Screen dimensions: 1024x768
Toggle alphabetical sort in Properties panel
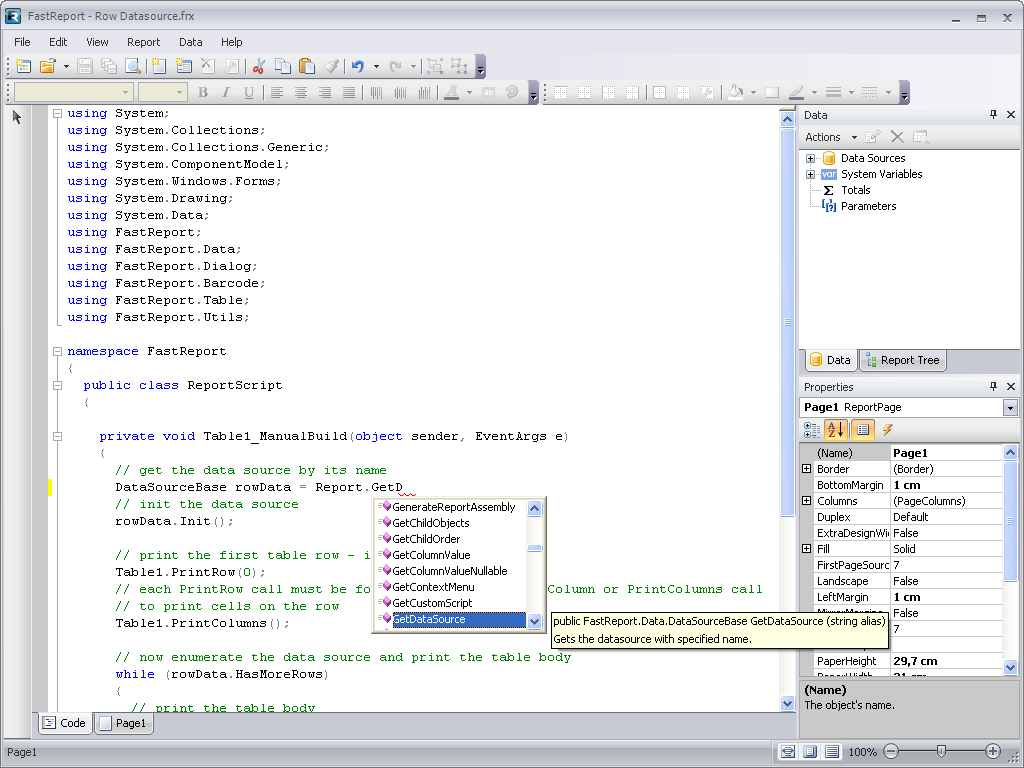click(837, 430)
